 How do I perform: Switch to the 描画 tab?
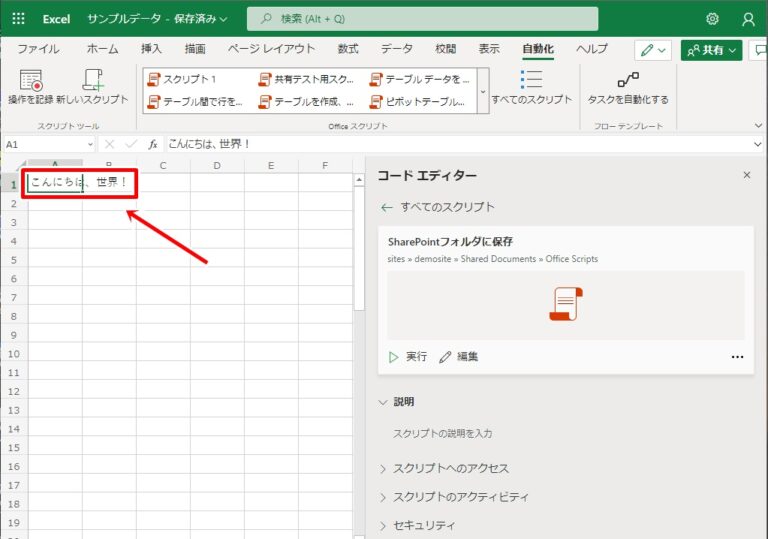[195, 49]
